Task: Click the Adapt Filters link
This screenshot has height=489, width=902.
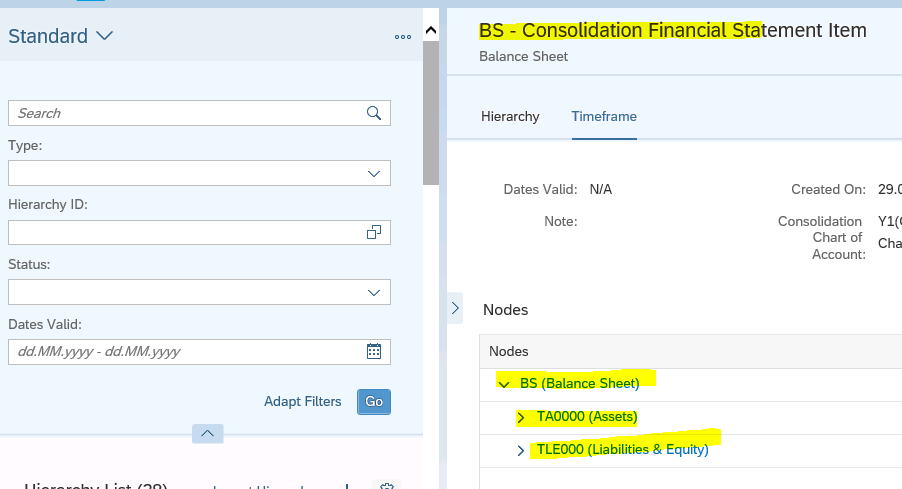Action: [x=302, y=402]
